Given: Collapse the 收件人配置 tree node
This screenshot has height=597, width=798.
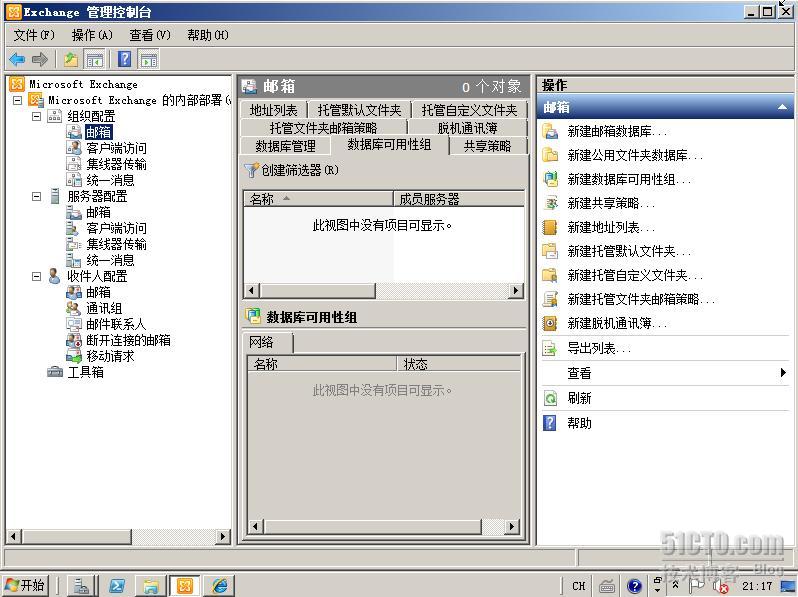Looking at the screenshot, I should (x=36, y=276).
